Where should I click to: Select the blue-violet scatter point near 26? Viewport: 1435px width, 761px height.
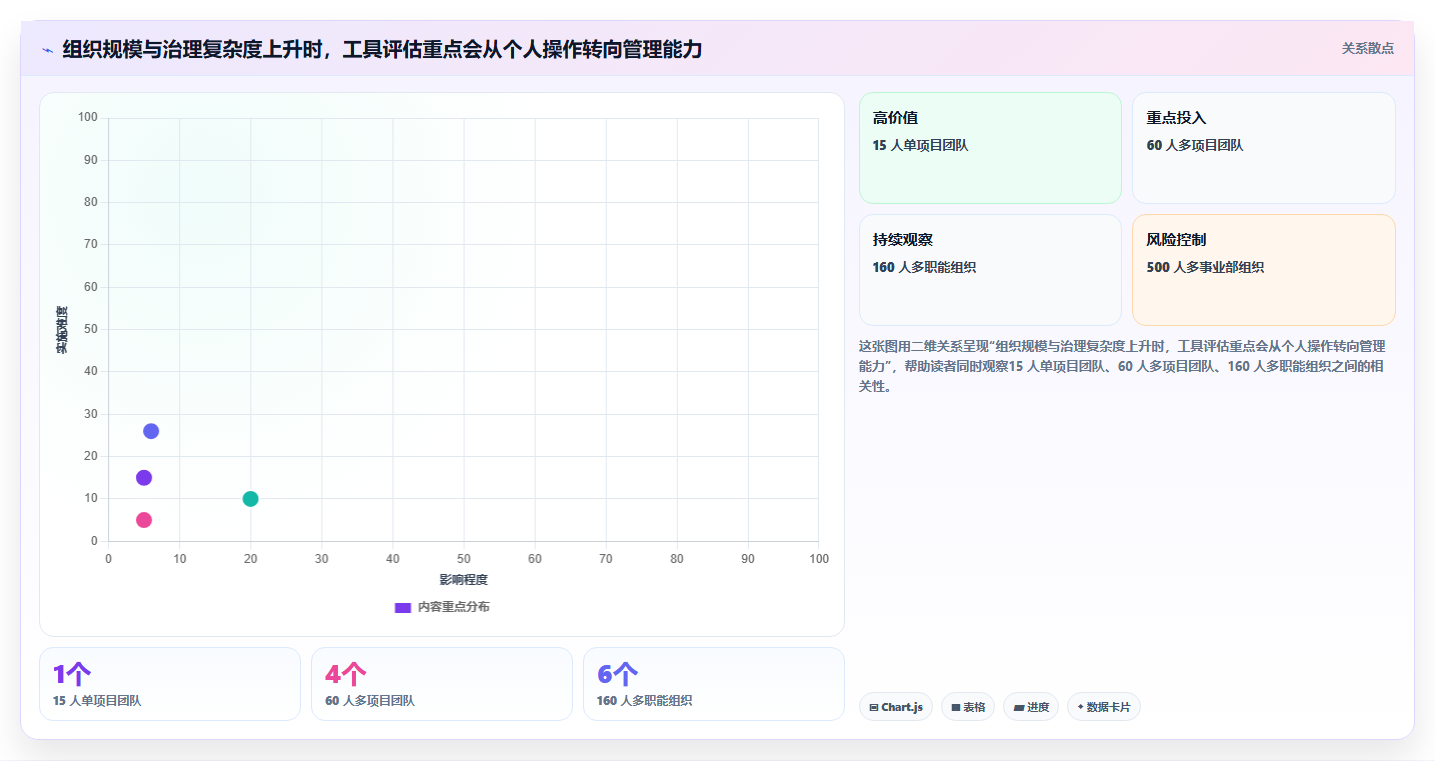click(151, 431)
